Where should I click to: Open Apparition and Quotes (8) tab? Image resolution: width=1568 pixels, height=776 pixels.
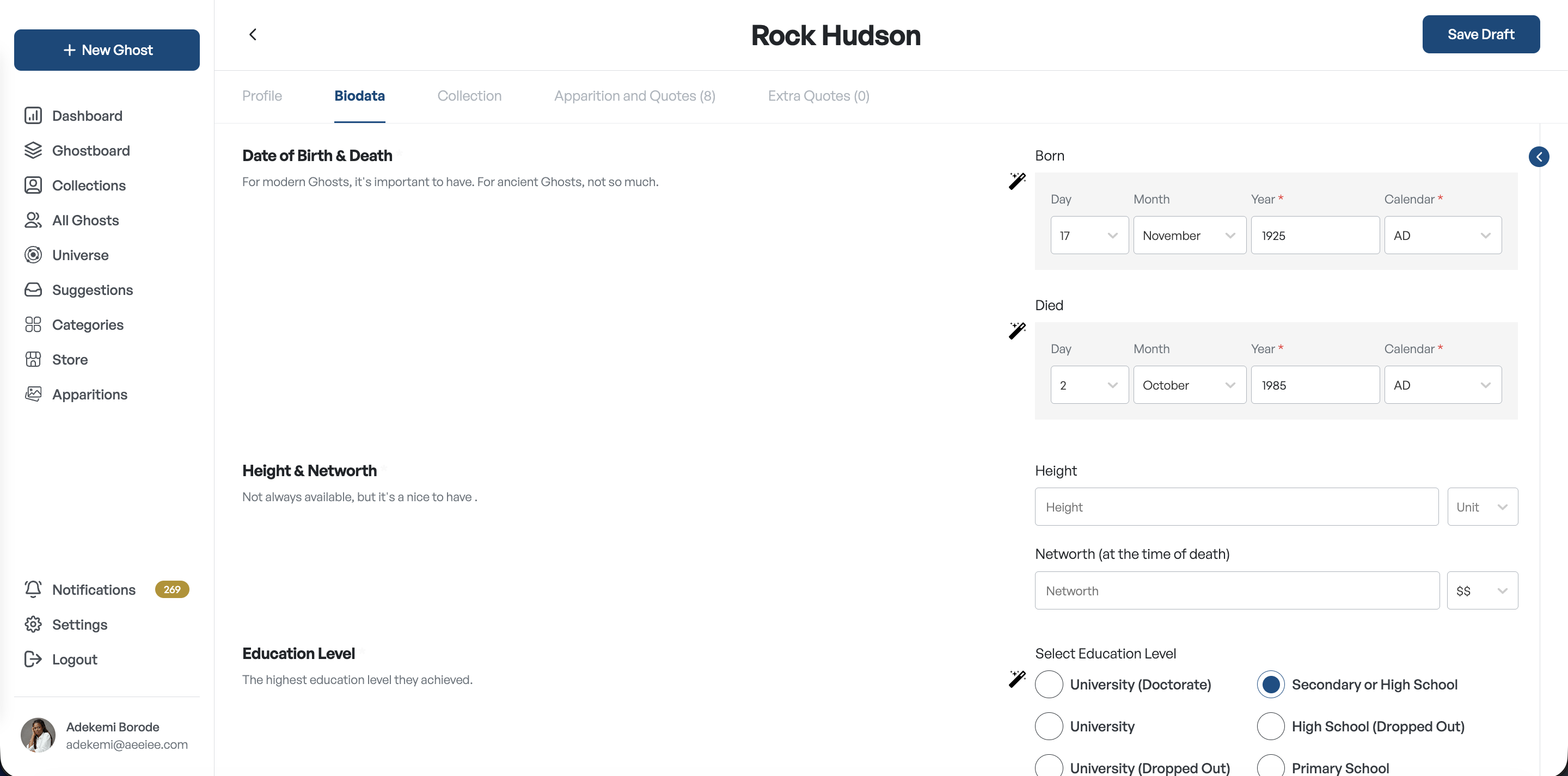(x=634, y=96)
